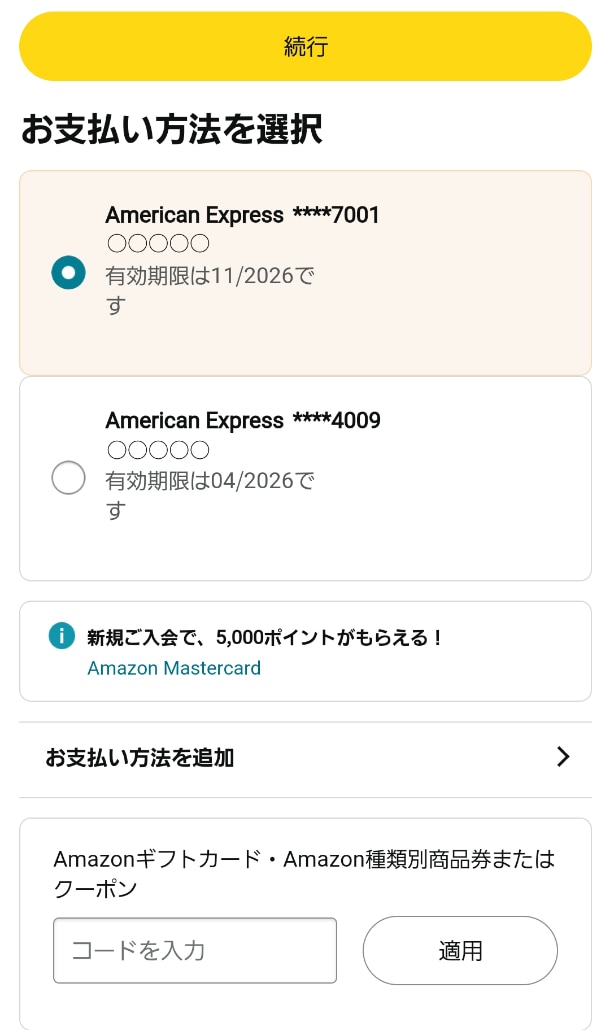This screenshot has width=610, height=1030.
Task: Click 適用 to apply a gift card code
Action: tap(459, 950)
